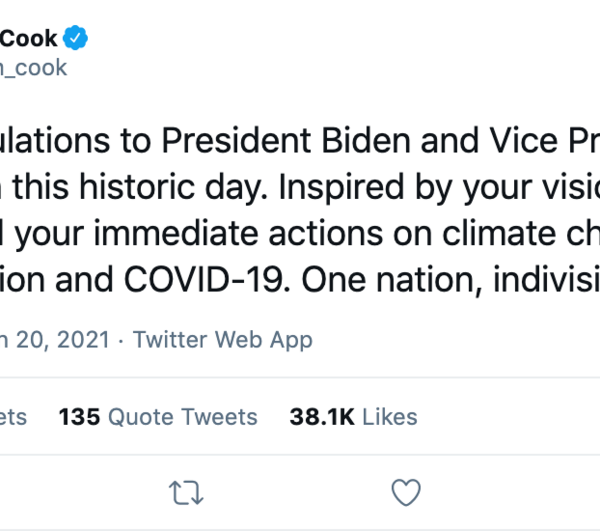Open the Retweets count on the left
Screen dimensions: 600x531
(14, 416)
